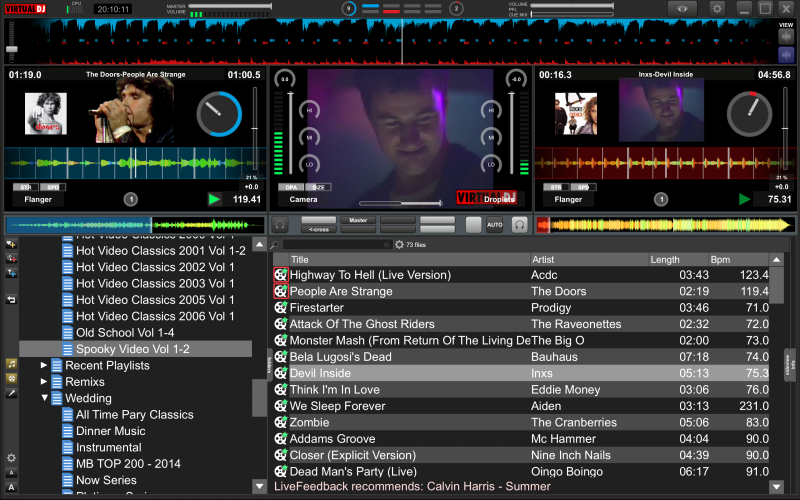Image resolution: width=800 pixels, height=500 pixels.
Task: Toggle the karaoke microphone filter icon
Action: 11,393
